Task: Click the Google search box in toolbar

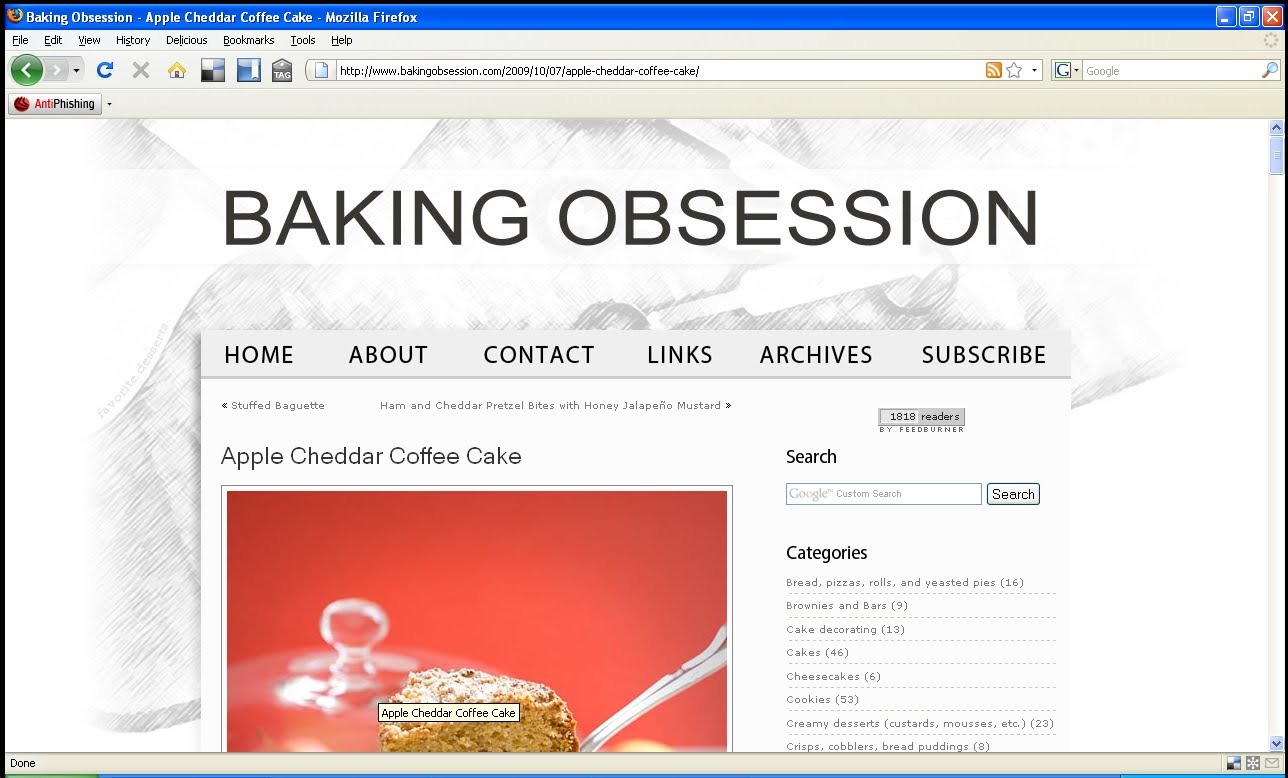Action: tap(1171, 70)
